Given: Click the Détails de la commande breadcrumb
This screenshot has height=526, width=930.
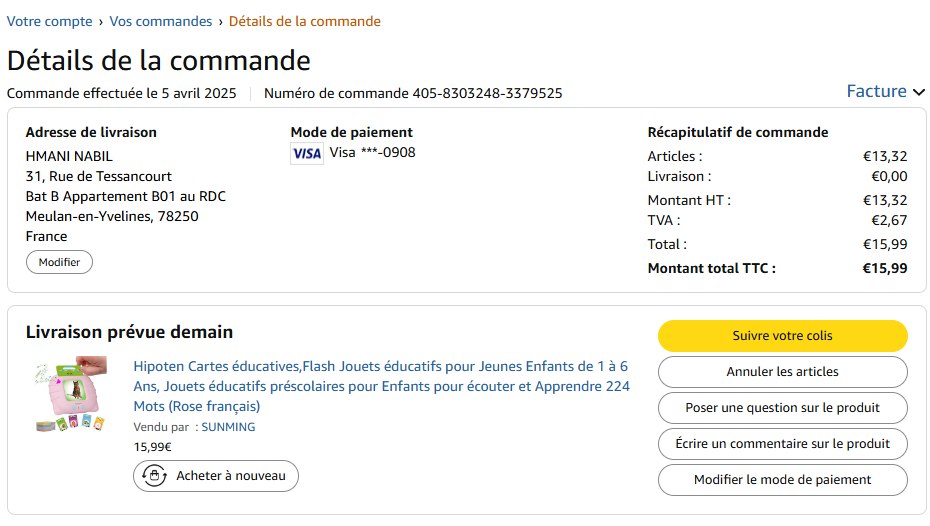Looking at the screenshot, I should click(304, 21).
